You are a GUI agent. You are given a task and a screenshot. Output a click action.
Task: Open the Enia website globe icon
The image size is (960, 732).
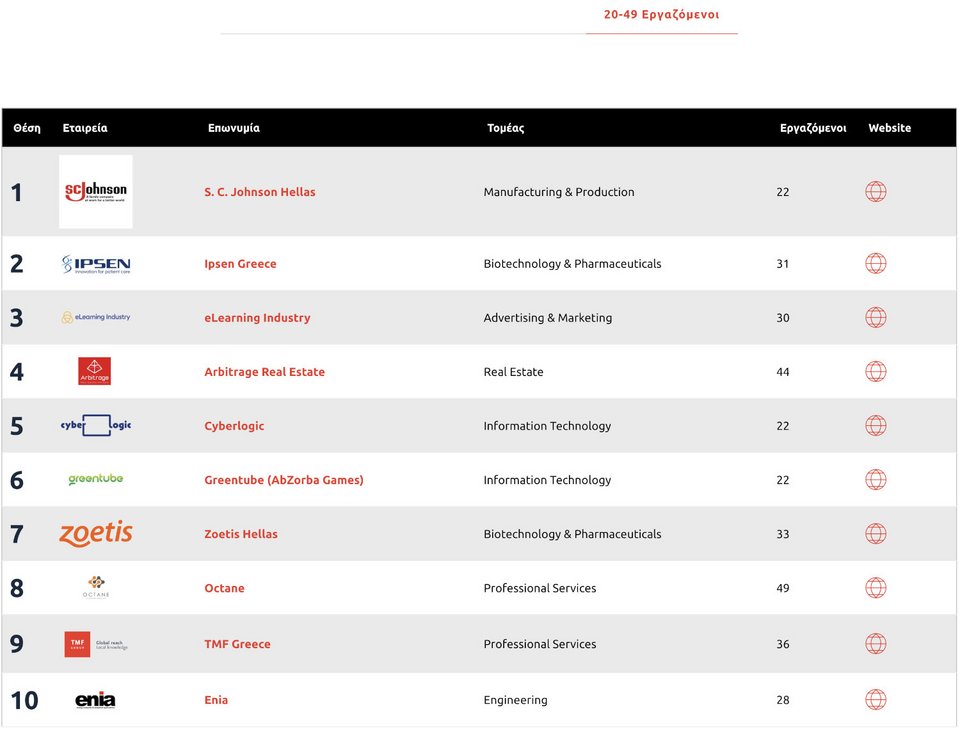pos(876,700)
